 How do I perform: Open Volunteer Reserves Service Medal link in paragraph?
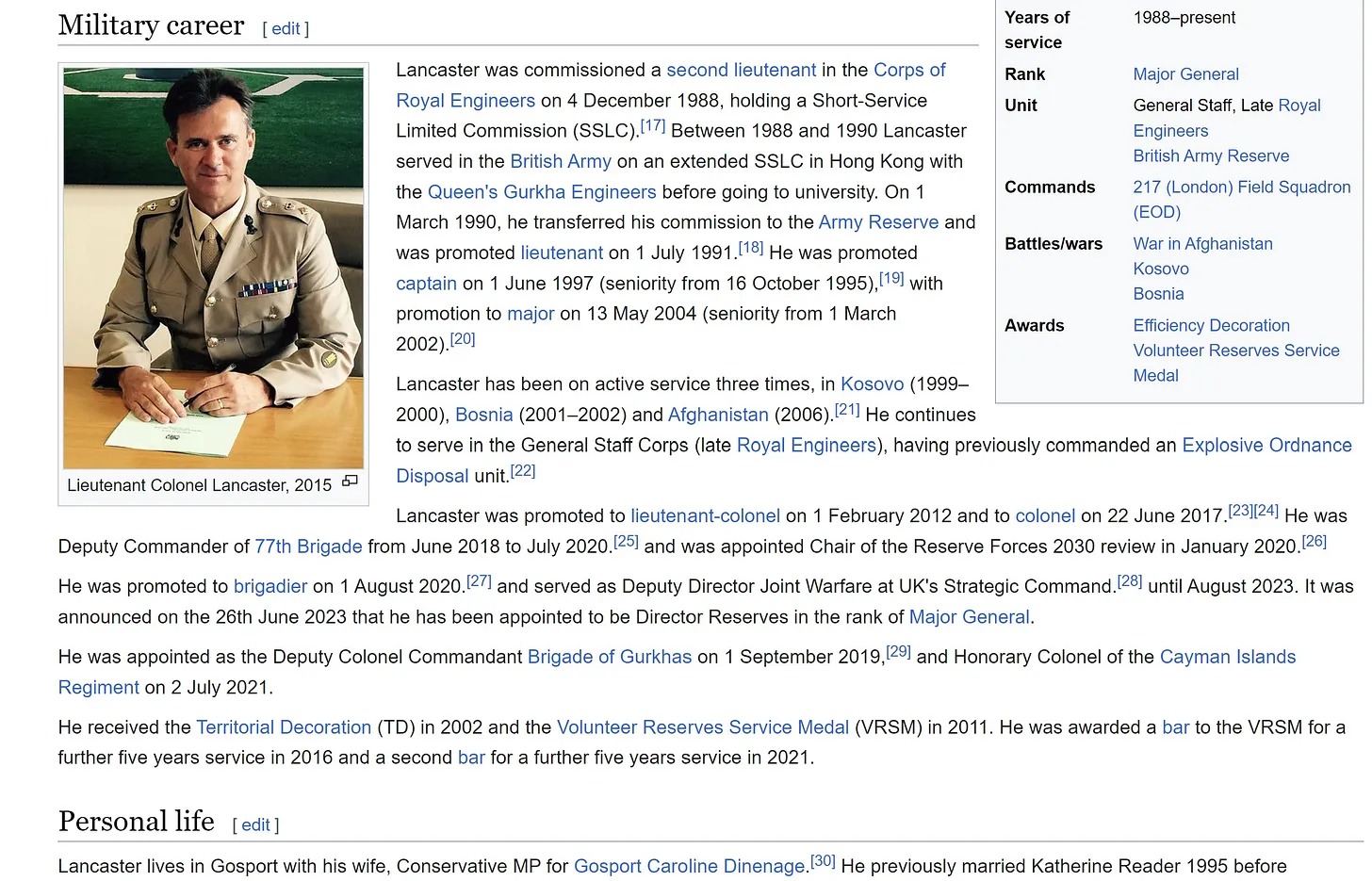click(x=703, y=727)
